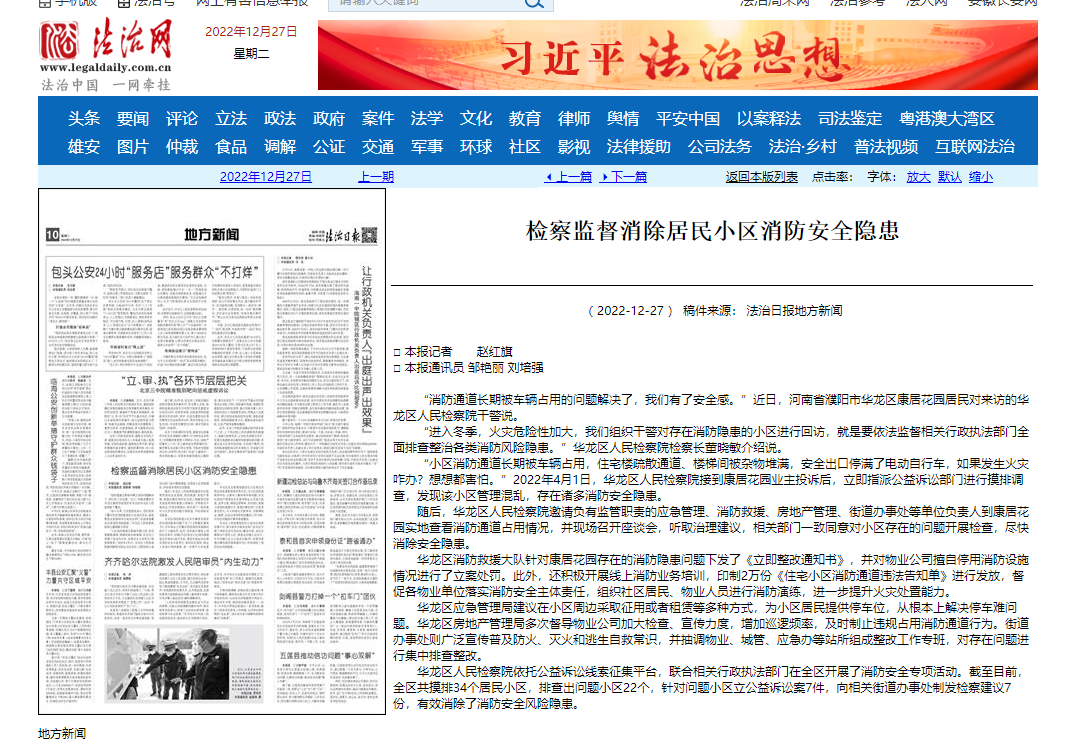Click the 2022年12月27日 date link
This screenshot has height=749, width=1065.
point(265,177)
